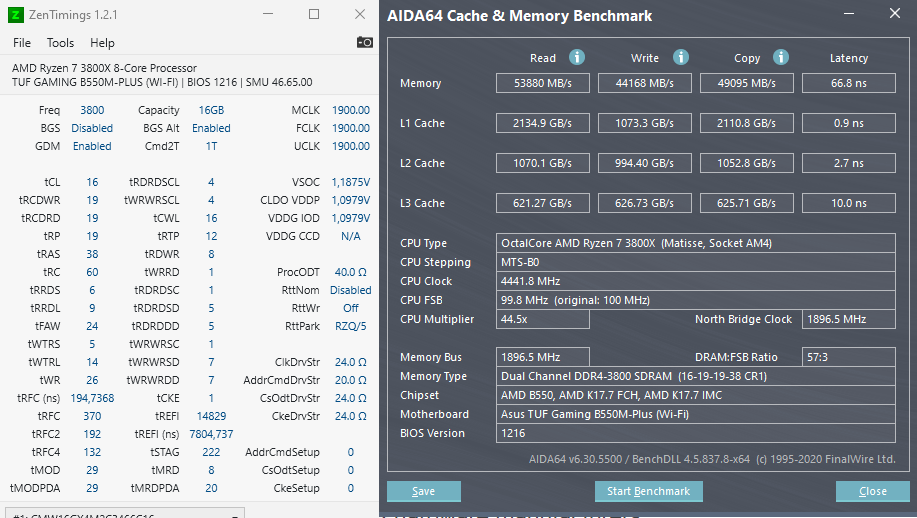
Task: Click the VSOC value 1,1875V
Action: (351, 182)
